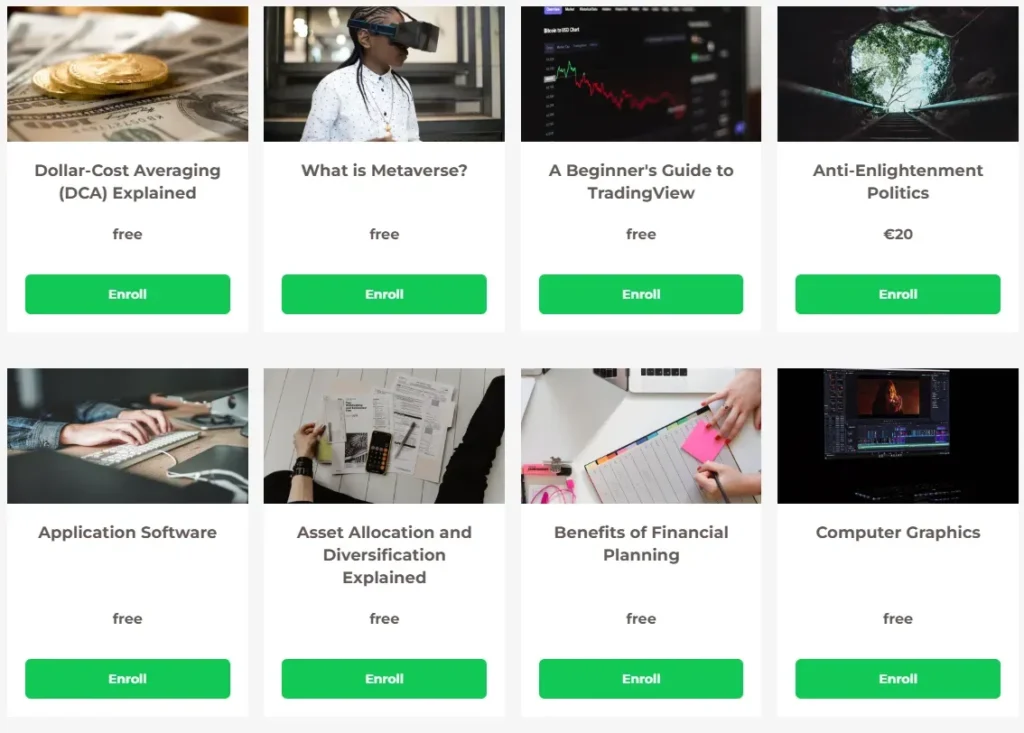Image resolution: width=1024 pixels, height=733 pixels.
Task: Open the VR headset person thumbnail
Action: coord(384,74)
